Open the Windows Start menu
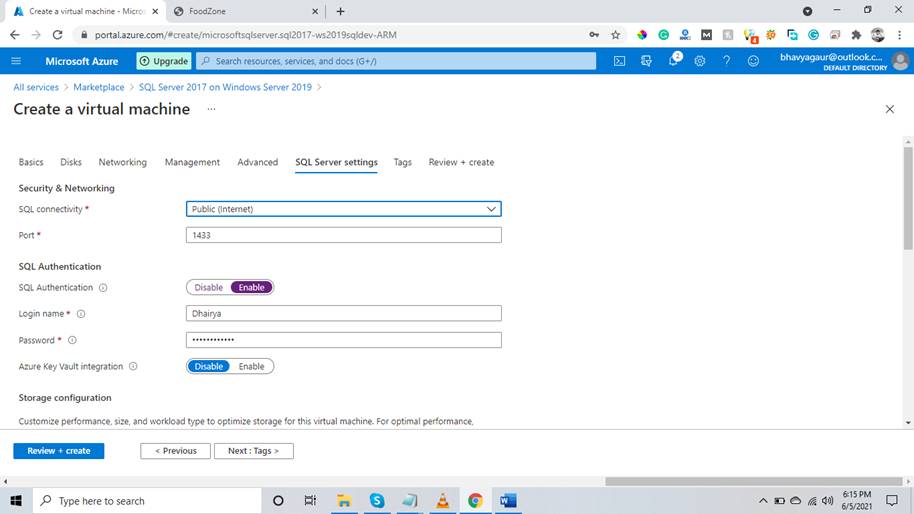Image resolution: width=914 pixels, height=514 pixels. (x=16, y=501)
